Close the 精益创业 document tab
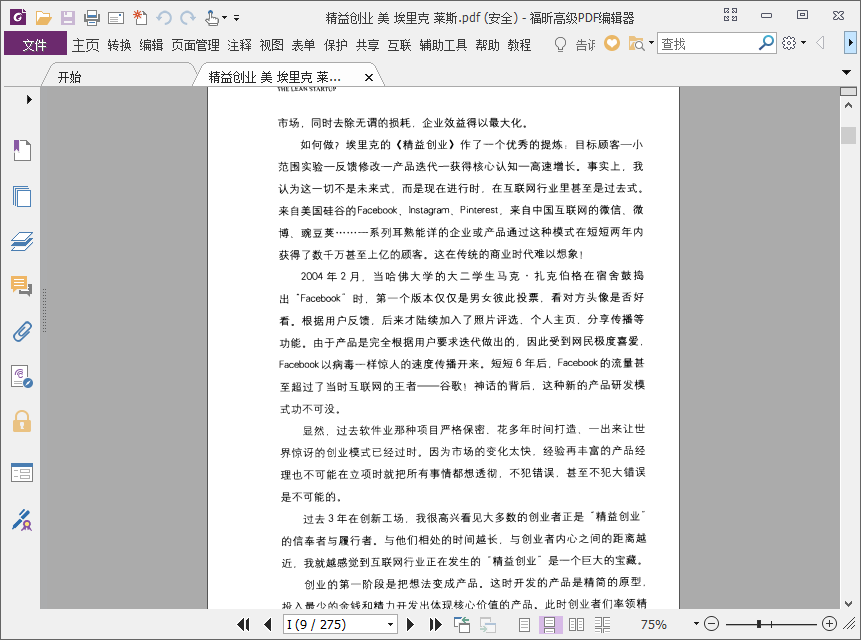Viewport: 861px width, 640px height. pyautogui.click(x=369, y=78)
